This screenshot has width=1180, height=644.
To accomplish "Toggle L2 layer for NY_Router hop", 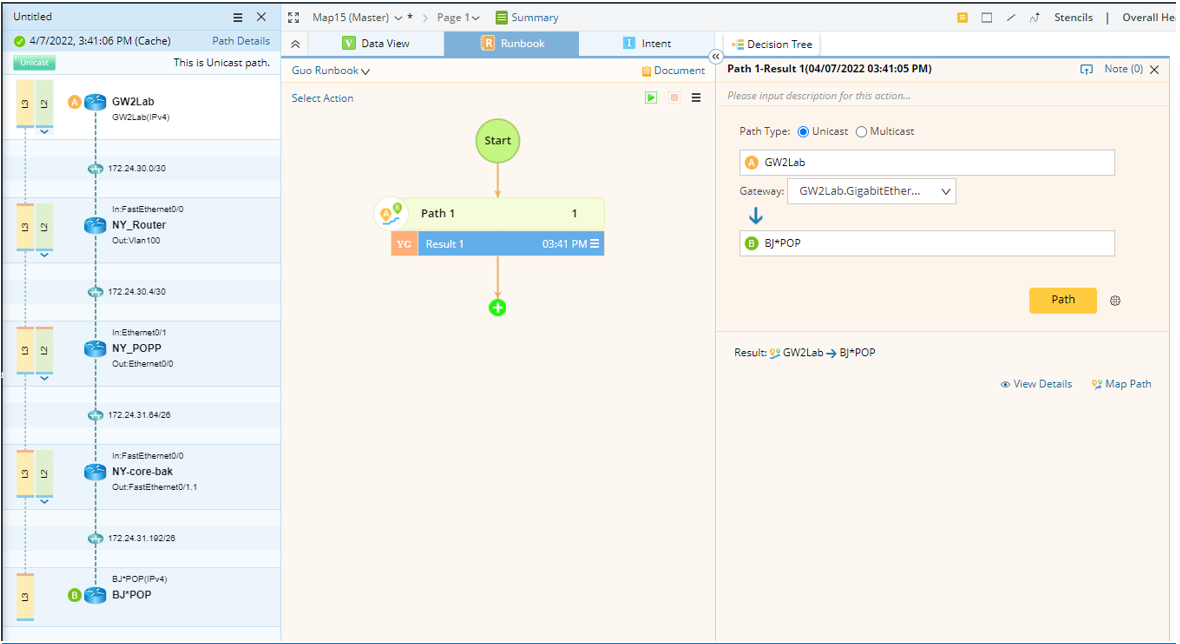I will point(44,227).
